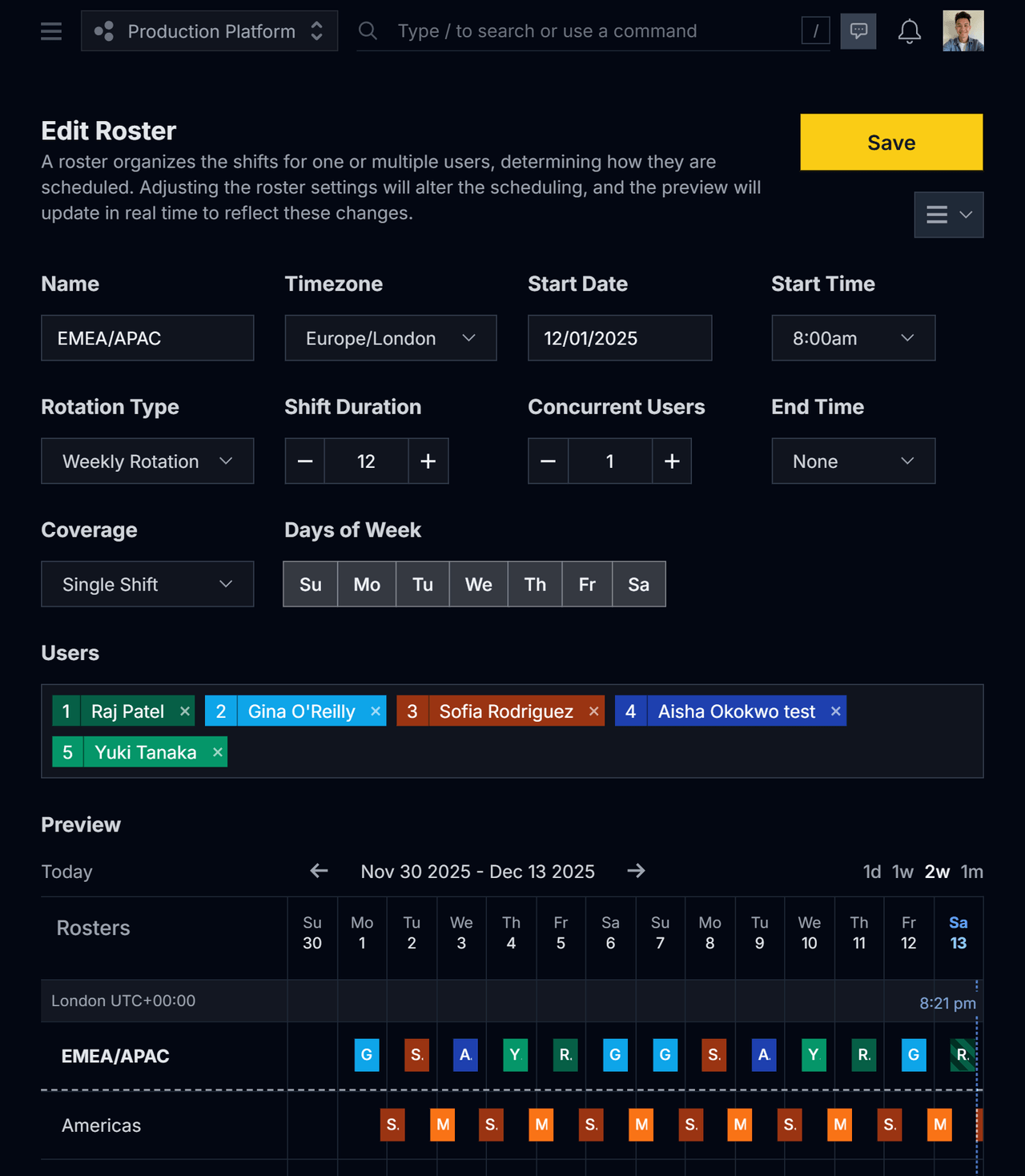The image size is (1025, 1176).
Task: Open the Weekly Rotation dropdown
Action: coord(147,461)
